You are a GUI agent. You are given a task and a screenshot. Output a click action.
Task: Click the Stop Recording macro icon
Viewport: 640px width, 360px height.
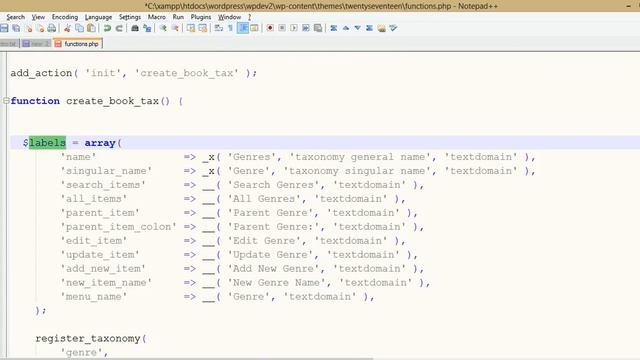pos(282,28)
